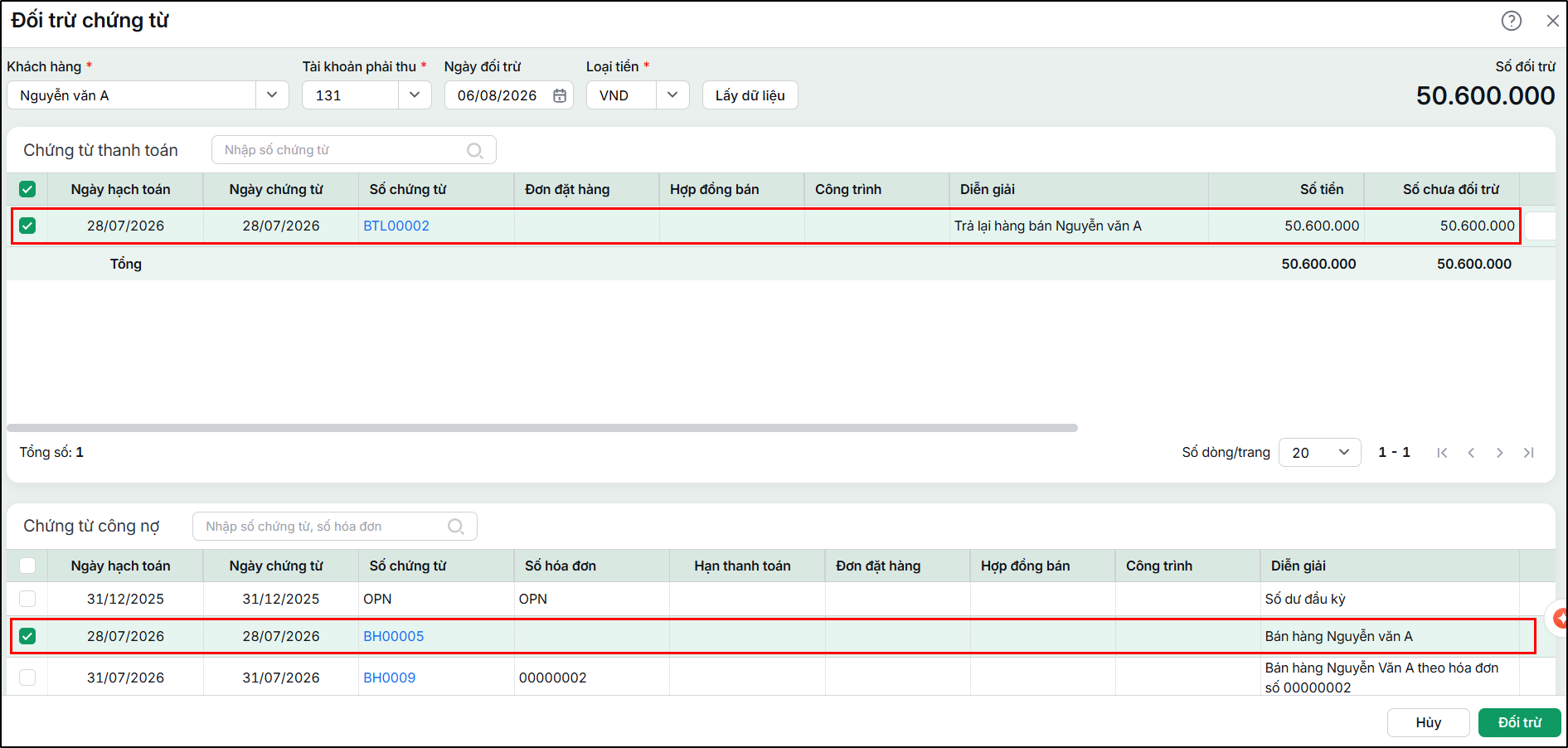This screenshot has height=748, width=1568.
Task: Uncheck the BTL00002 payment voucher row
Action: coord(27,226)
